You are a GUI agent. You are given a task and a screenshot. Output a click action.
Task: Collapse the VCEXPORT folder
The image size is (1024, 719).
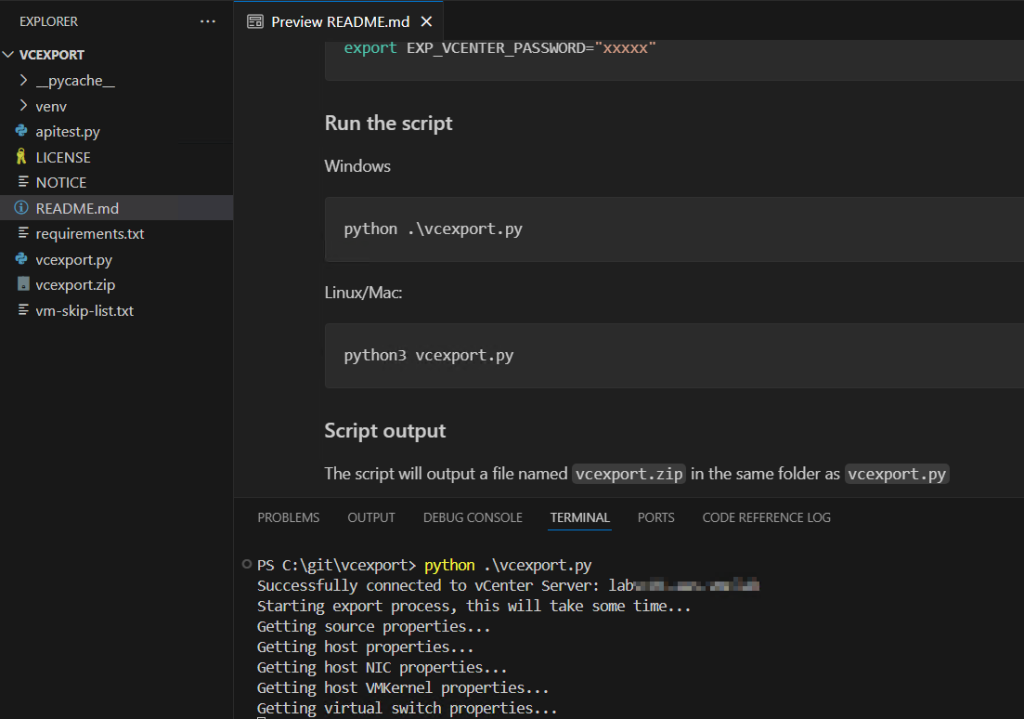10,54
